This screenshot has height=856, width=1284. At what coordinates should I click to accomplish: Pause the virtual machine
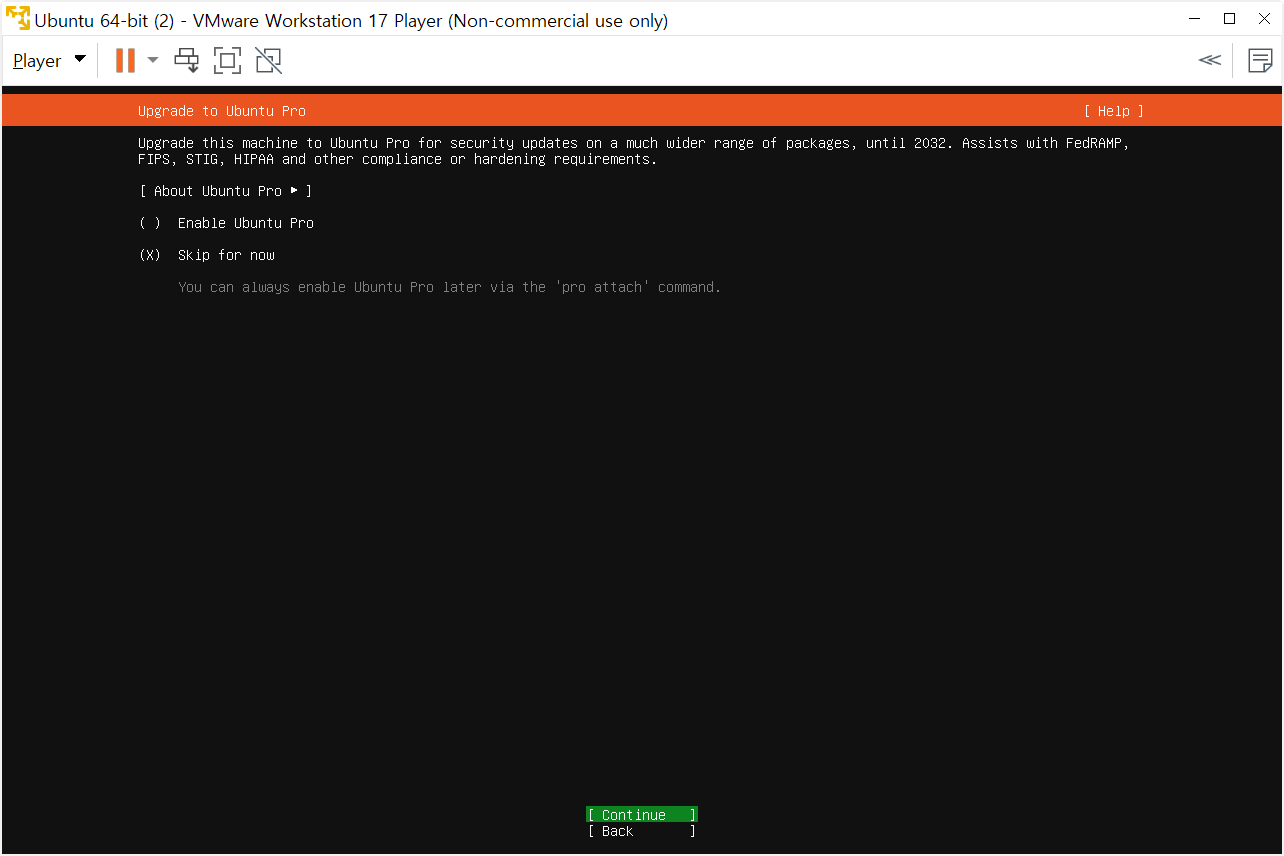125,61
